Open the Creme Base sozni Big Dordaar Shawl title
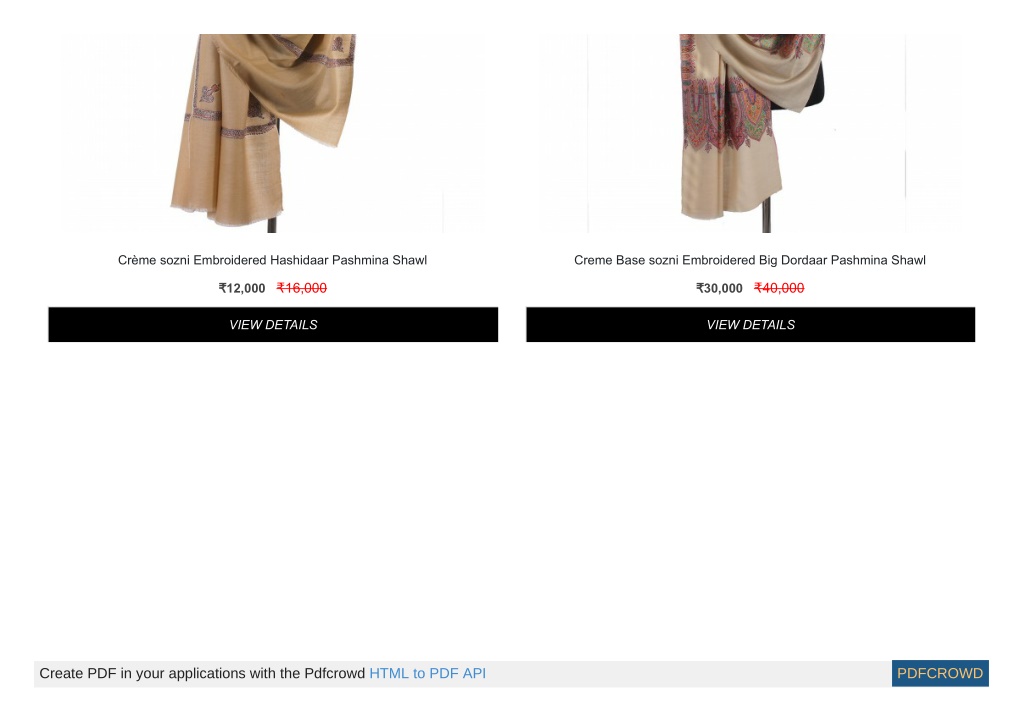1023x724 pixels. [750, 260]
